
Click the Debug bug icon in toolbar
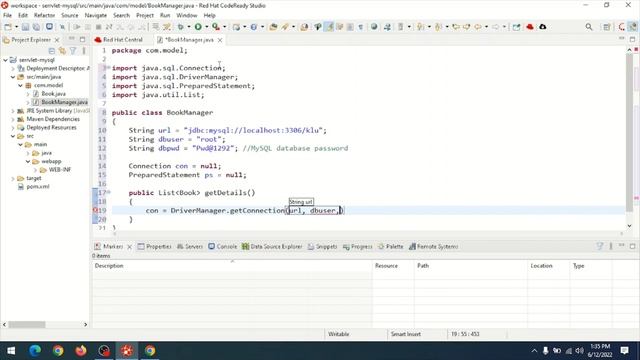coord(180,27)
